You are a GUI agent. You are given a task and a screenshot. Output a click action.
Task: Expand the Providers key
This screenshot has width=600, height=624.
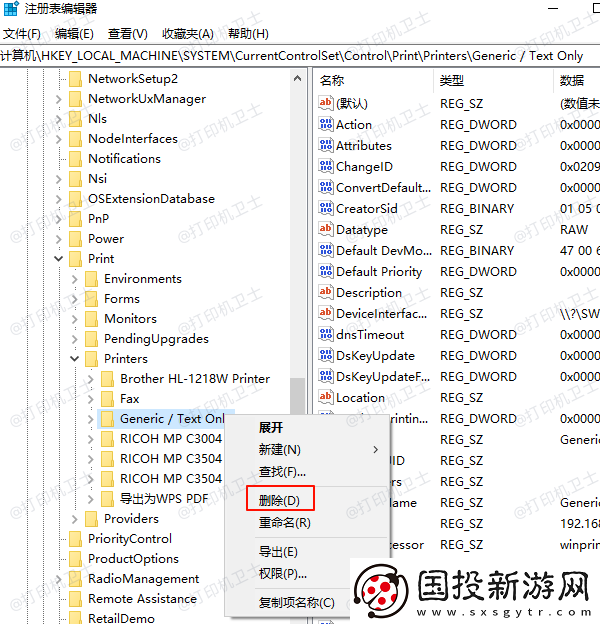75,519
